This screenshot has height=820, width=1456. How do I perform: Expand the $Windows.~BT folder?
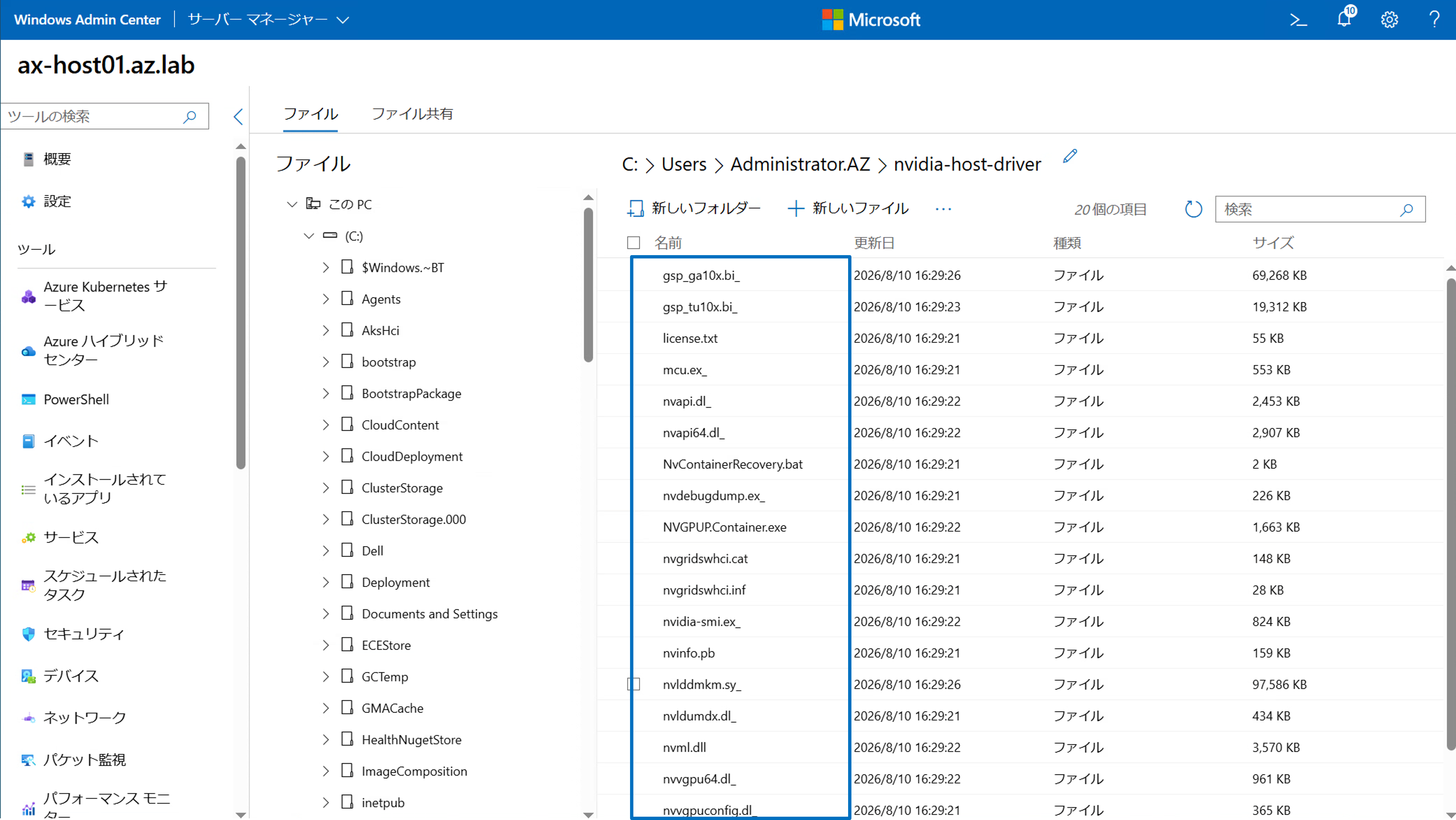[x=326, y=268]
